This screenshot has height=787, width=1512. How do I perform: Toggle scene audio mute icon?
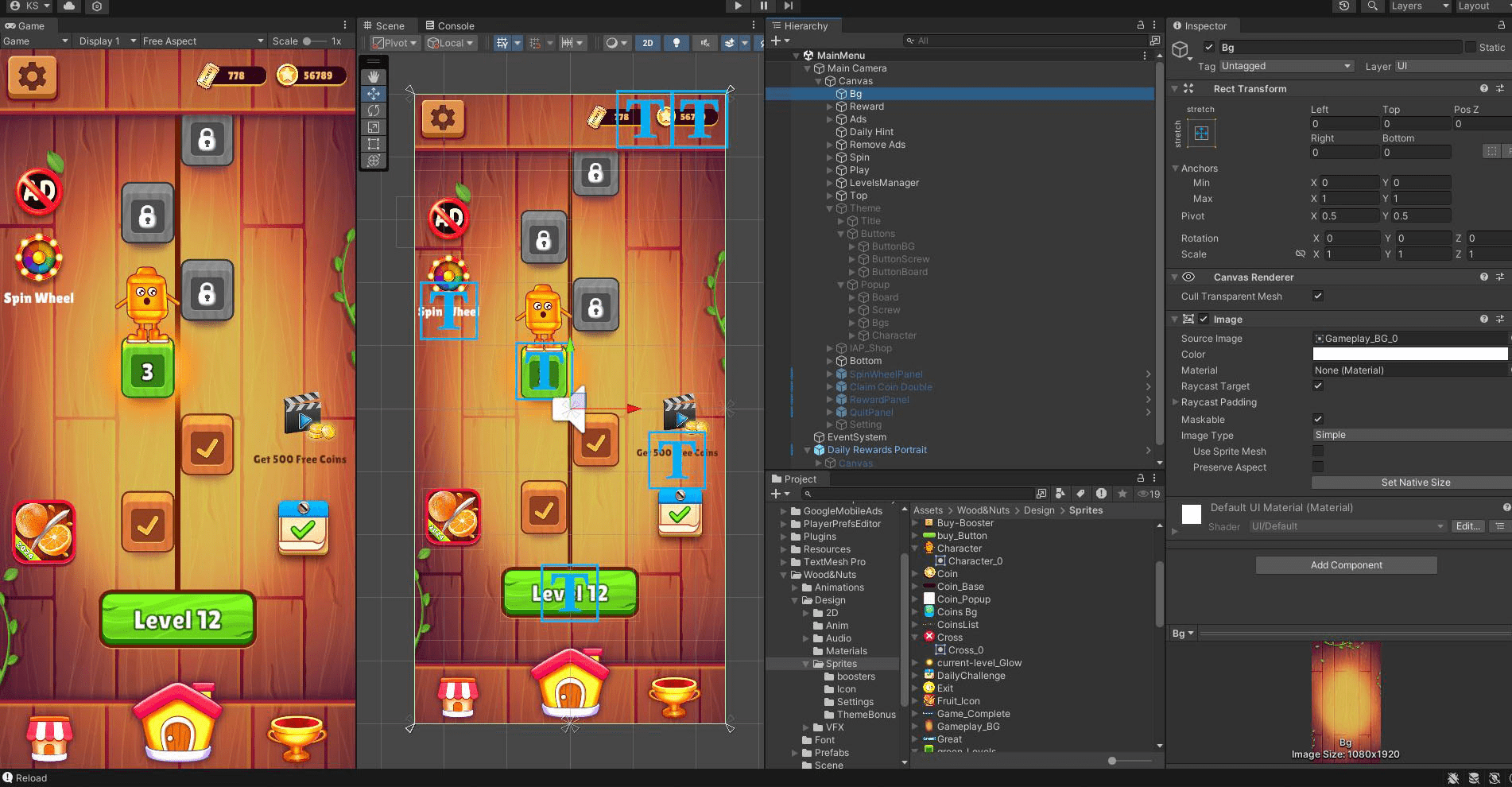(704, 43)
